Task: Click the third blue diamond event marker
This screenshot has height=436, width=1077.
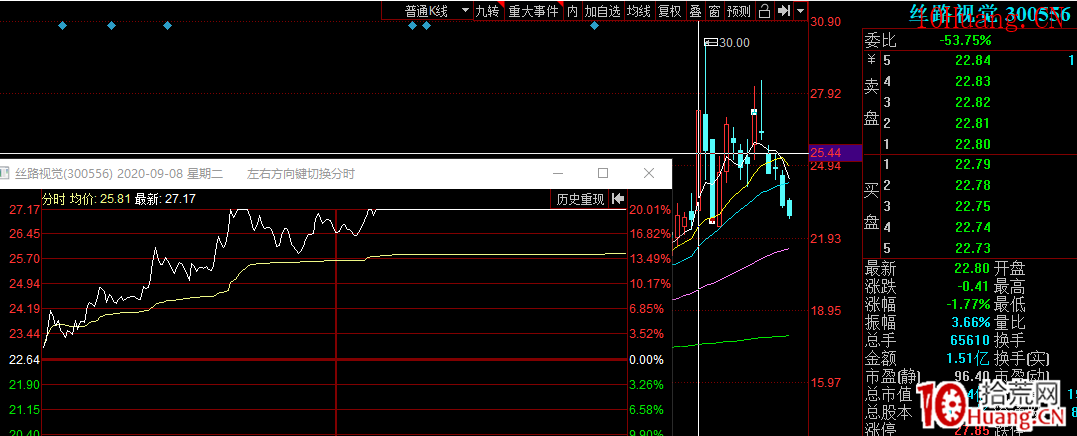Action: point(167,25)
